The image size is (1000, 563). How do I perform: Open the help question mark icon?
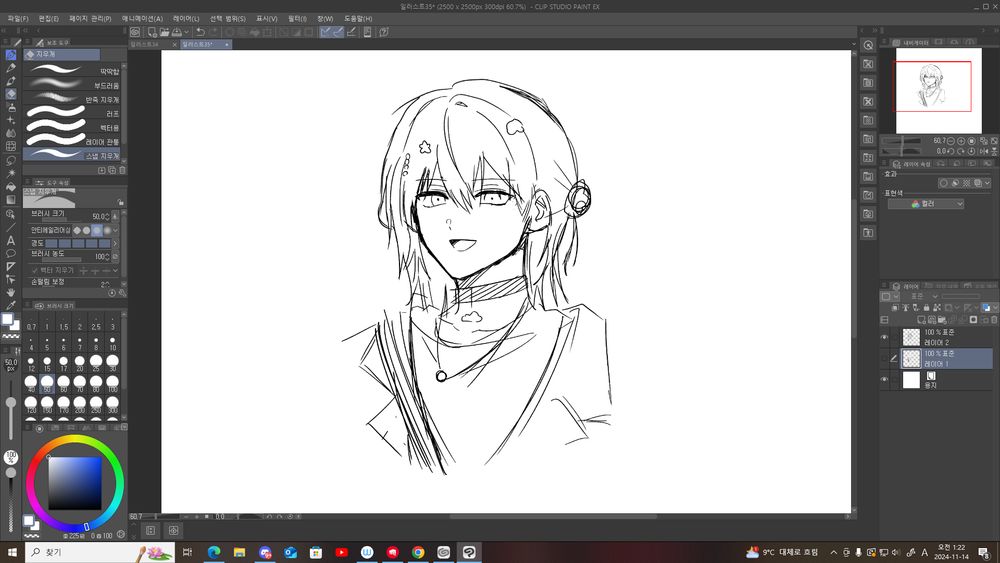(x=383, y=32)
